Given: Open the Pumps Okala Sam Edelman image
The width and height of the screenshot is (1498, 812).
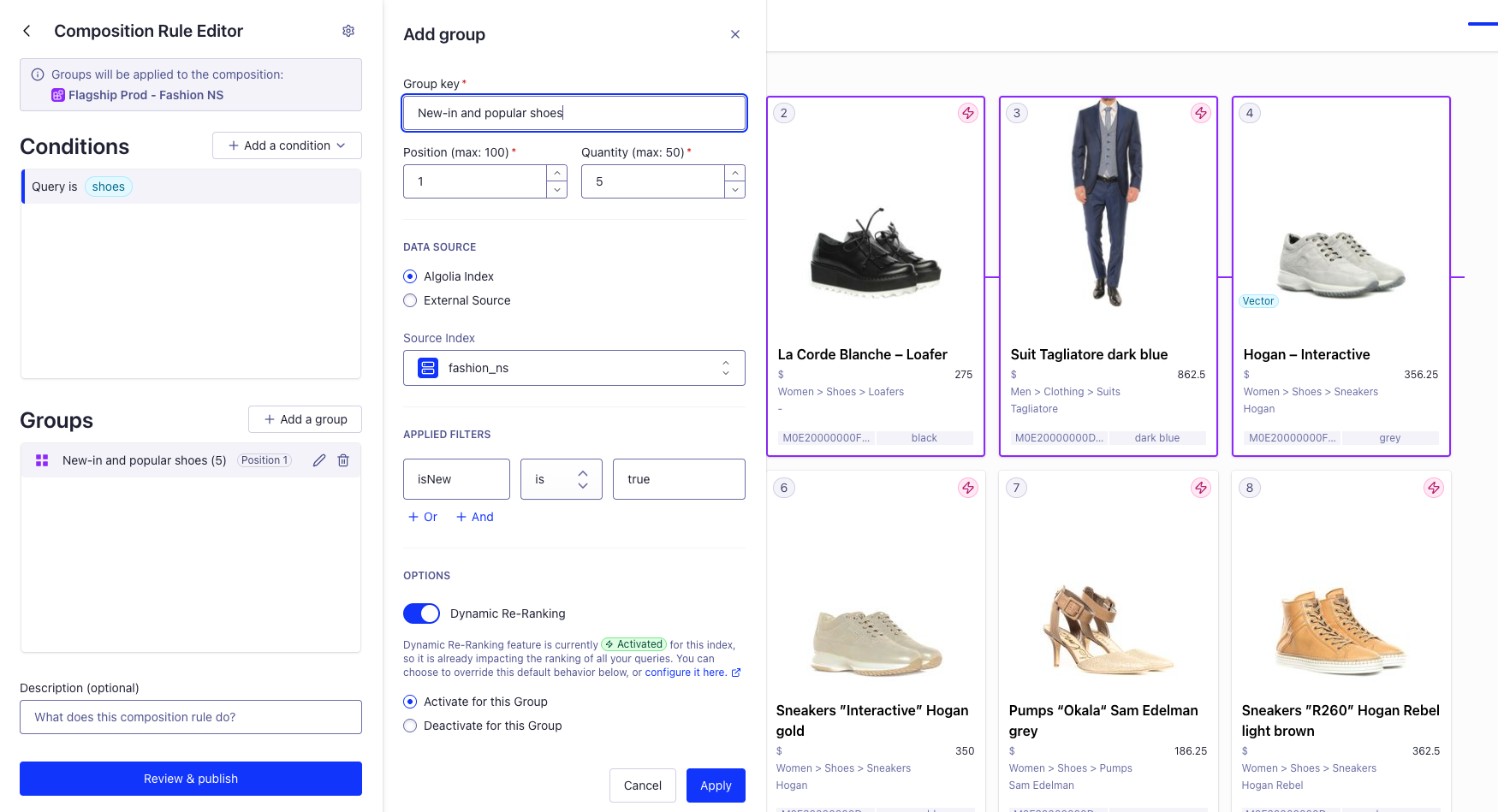Looking at the screenshot, I should point(1109,629).
